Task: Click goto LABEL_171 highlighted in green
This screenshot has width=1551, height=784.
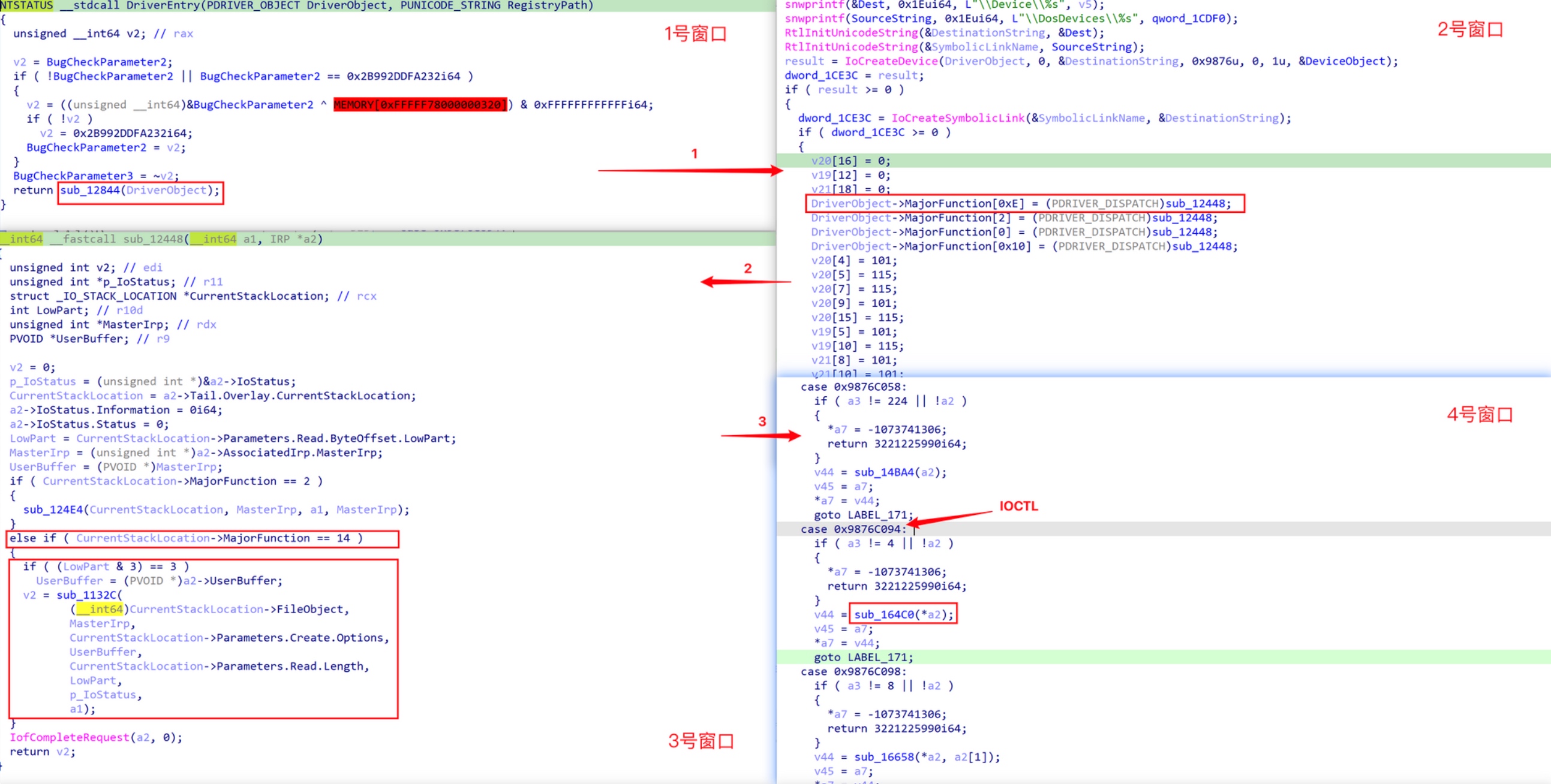Action: pos(863,658)
